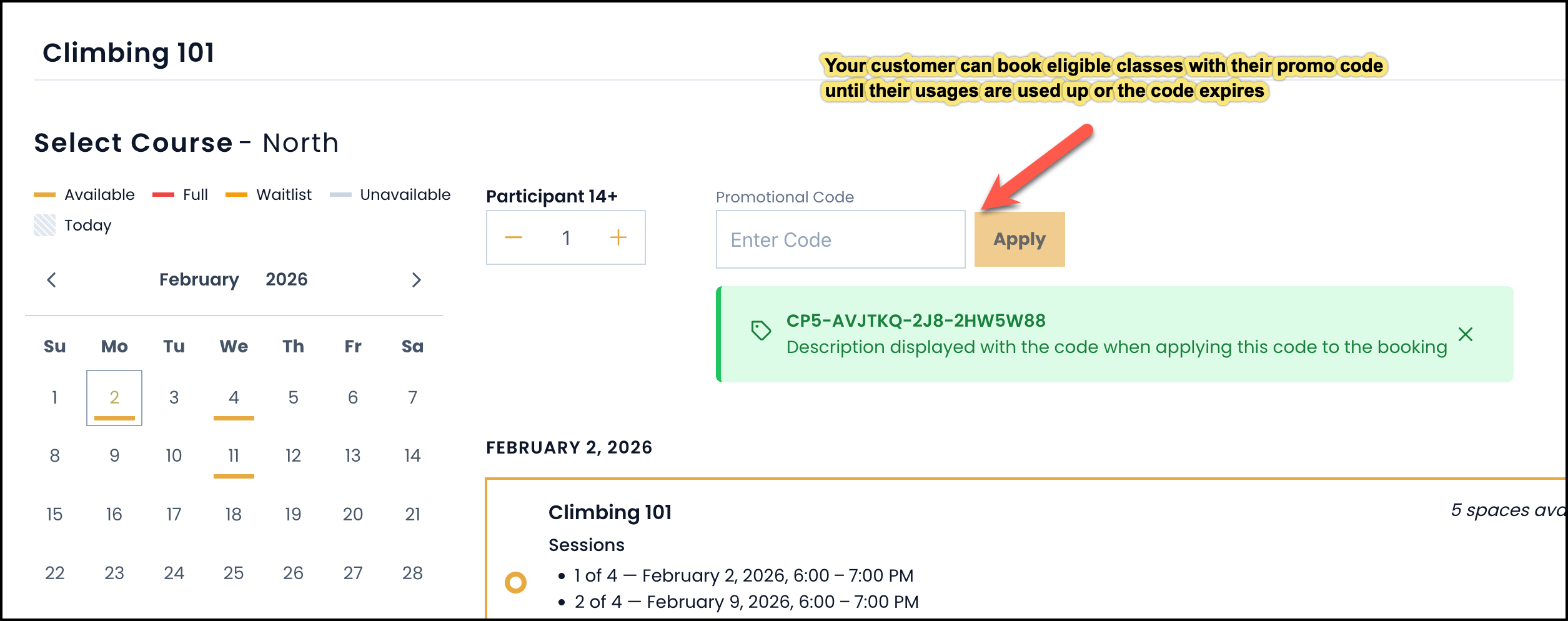Decrease participant count with minus icon
This screenshot has width=1568, height=621.
514,238
